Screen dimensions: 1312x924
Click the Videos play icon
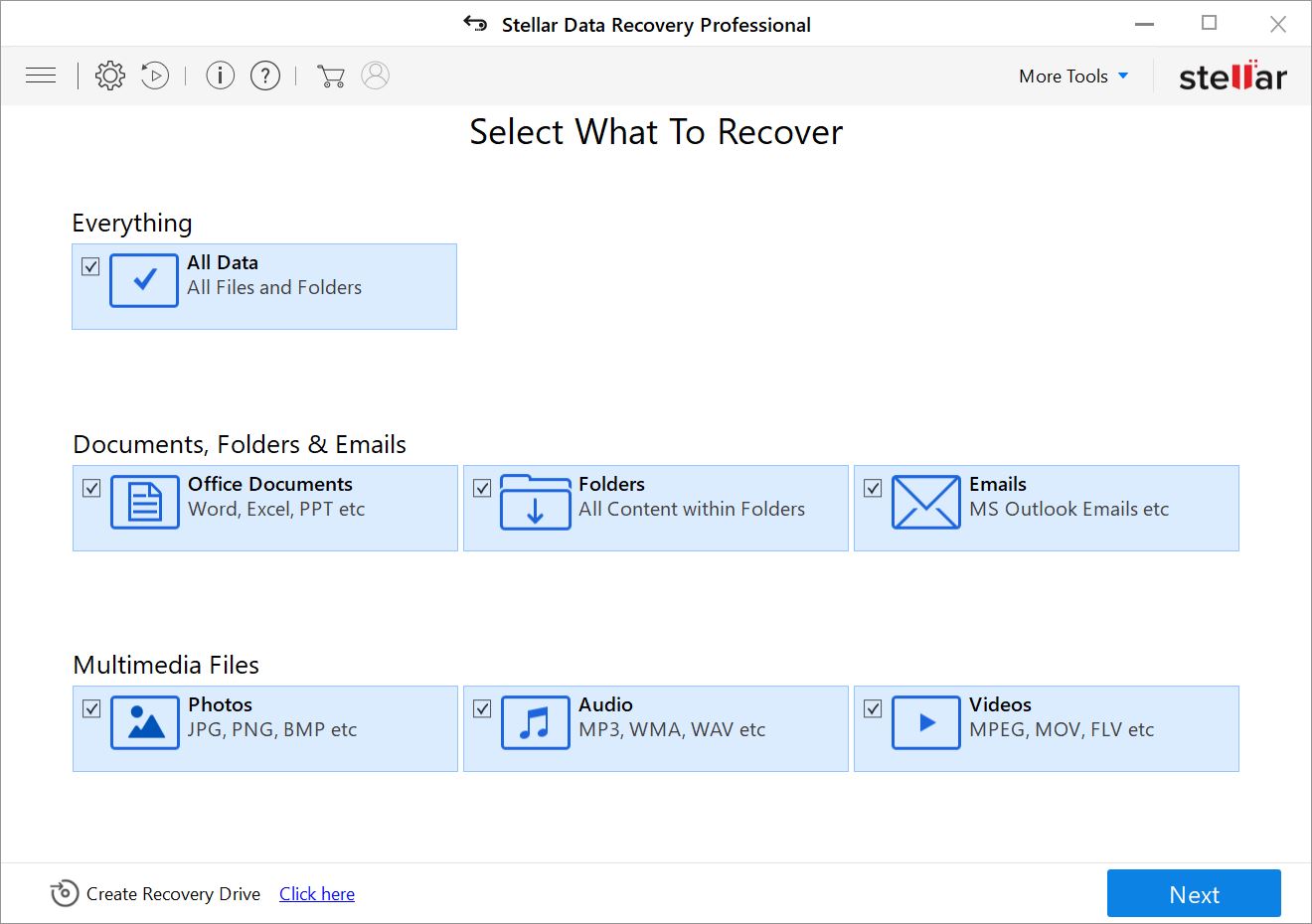point(926,722)
